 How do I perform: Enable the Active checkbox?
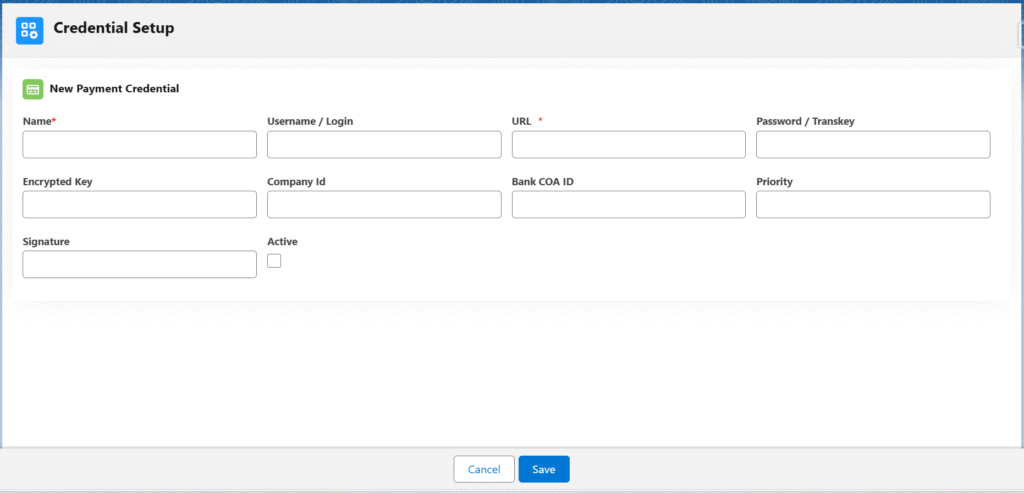click(274, 261)
